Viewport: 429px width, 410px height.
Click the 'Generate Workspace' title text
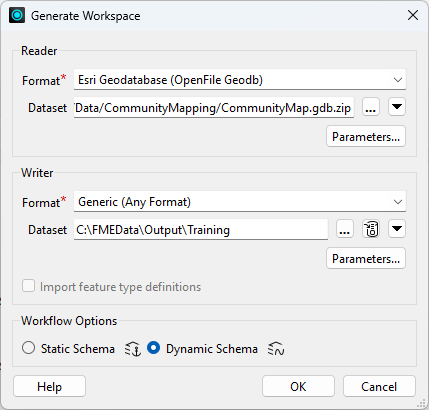click(x=86, y=16)
